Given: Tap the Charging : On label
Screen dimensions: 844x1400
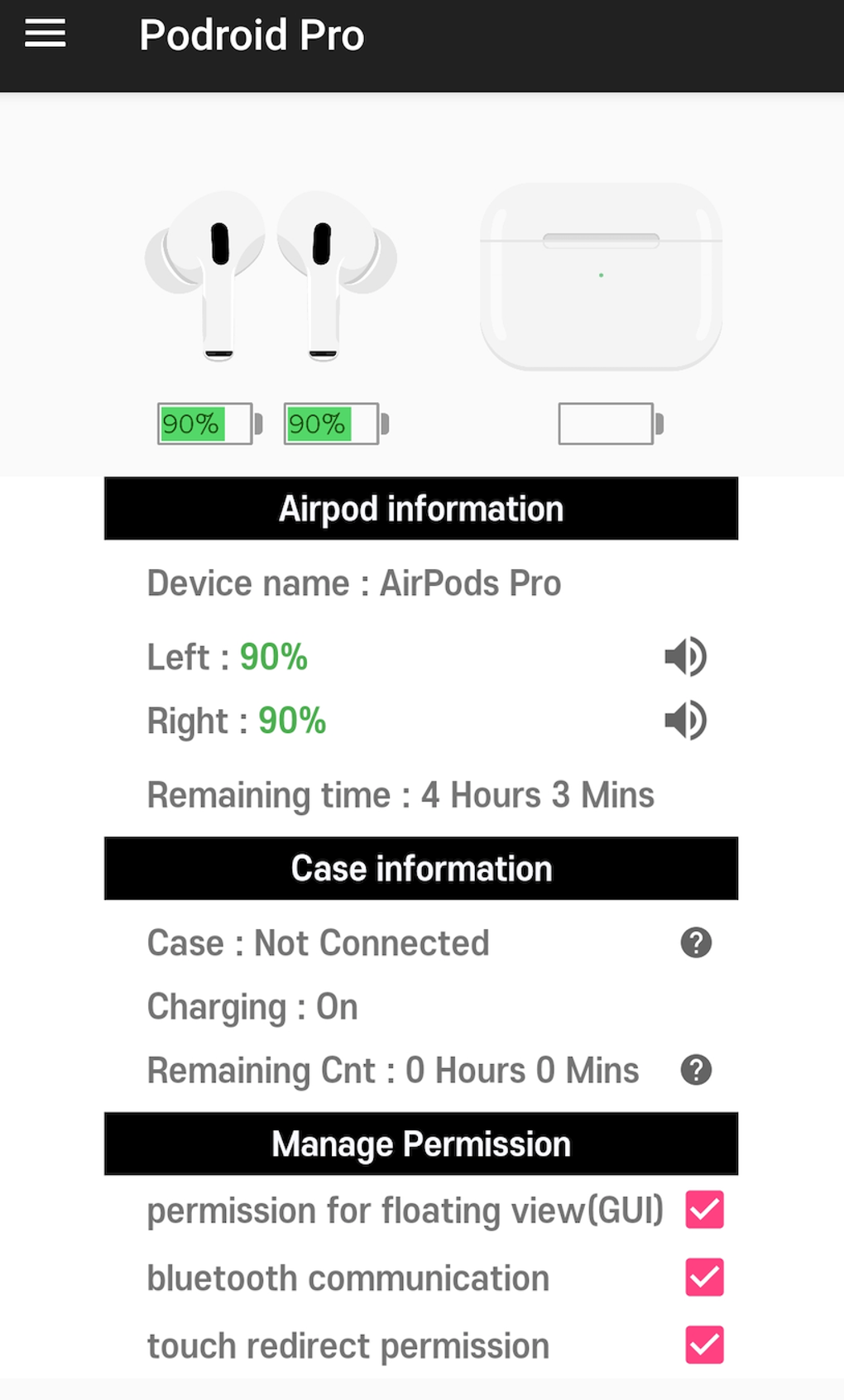Looking at the screenshot, I should coord(252,1007).
